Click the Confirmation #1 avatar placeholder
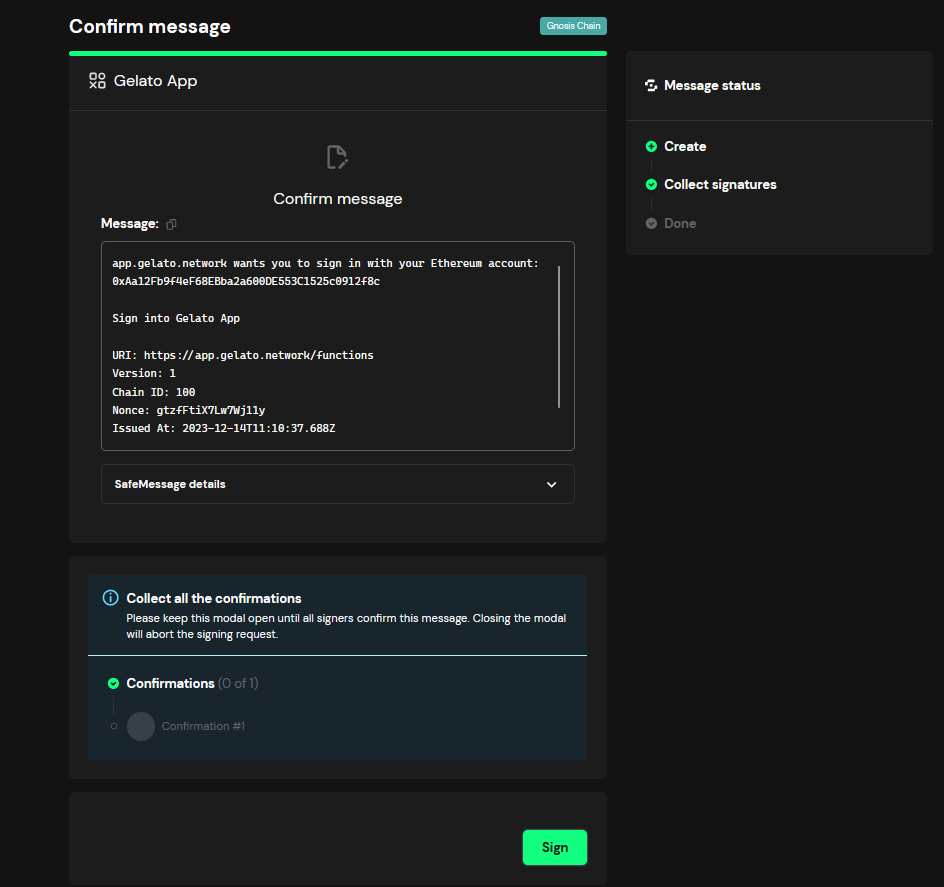 click(x=141, y=726)
